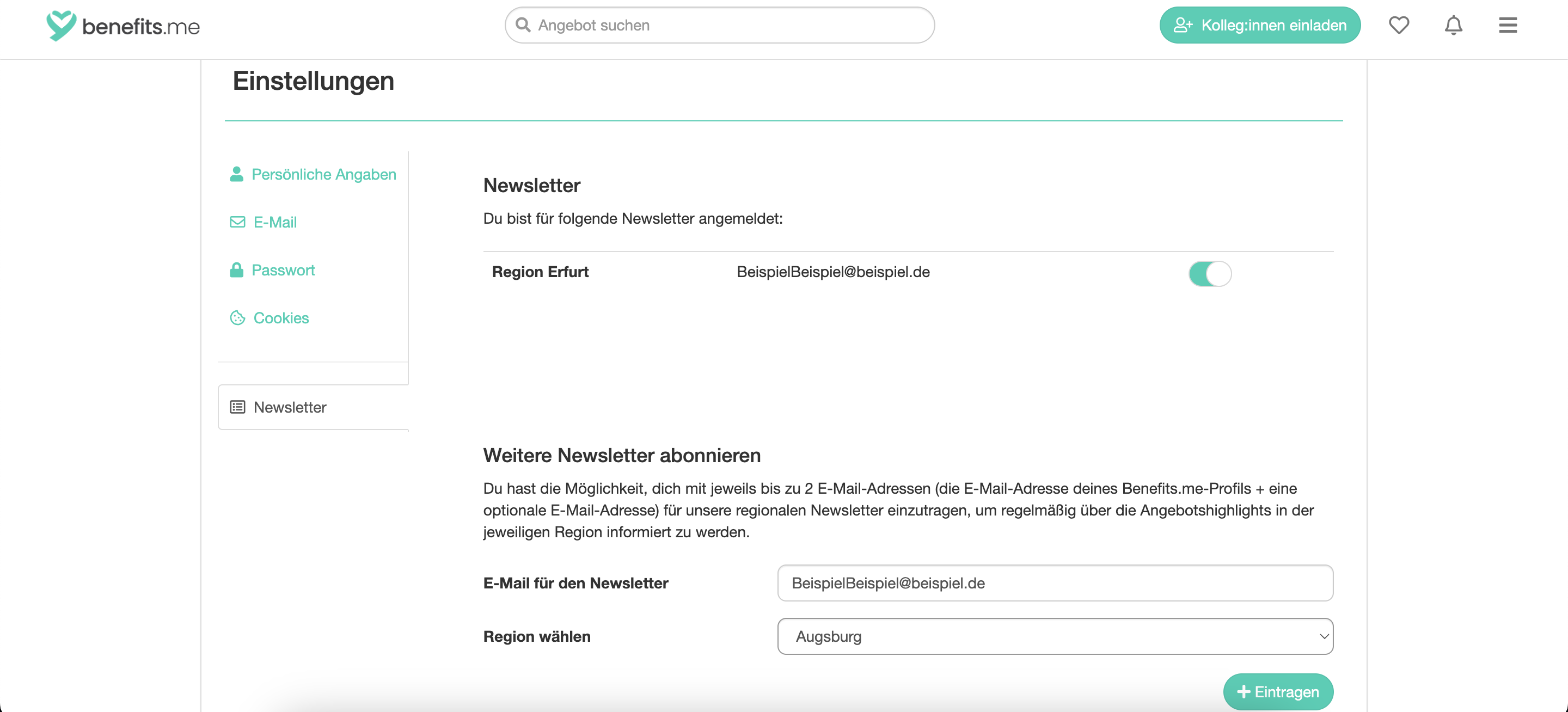The image size is (1568, 712).
Task: Open the Region wählen dropdown
Action: click(x=1055, y=636)
